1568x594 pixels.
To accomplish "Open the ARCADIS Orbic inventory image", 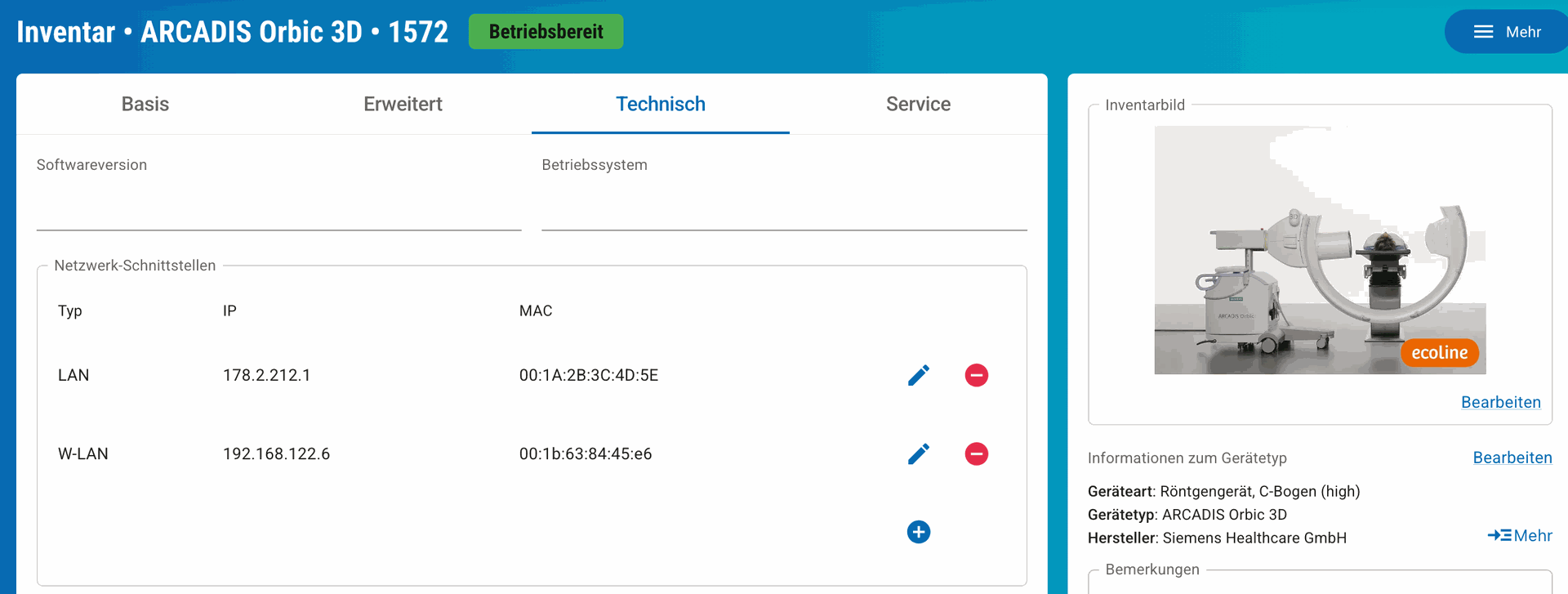I will click(x=1320, y=250).
